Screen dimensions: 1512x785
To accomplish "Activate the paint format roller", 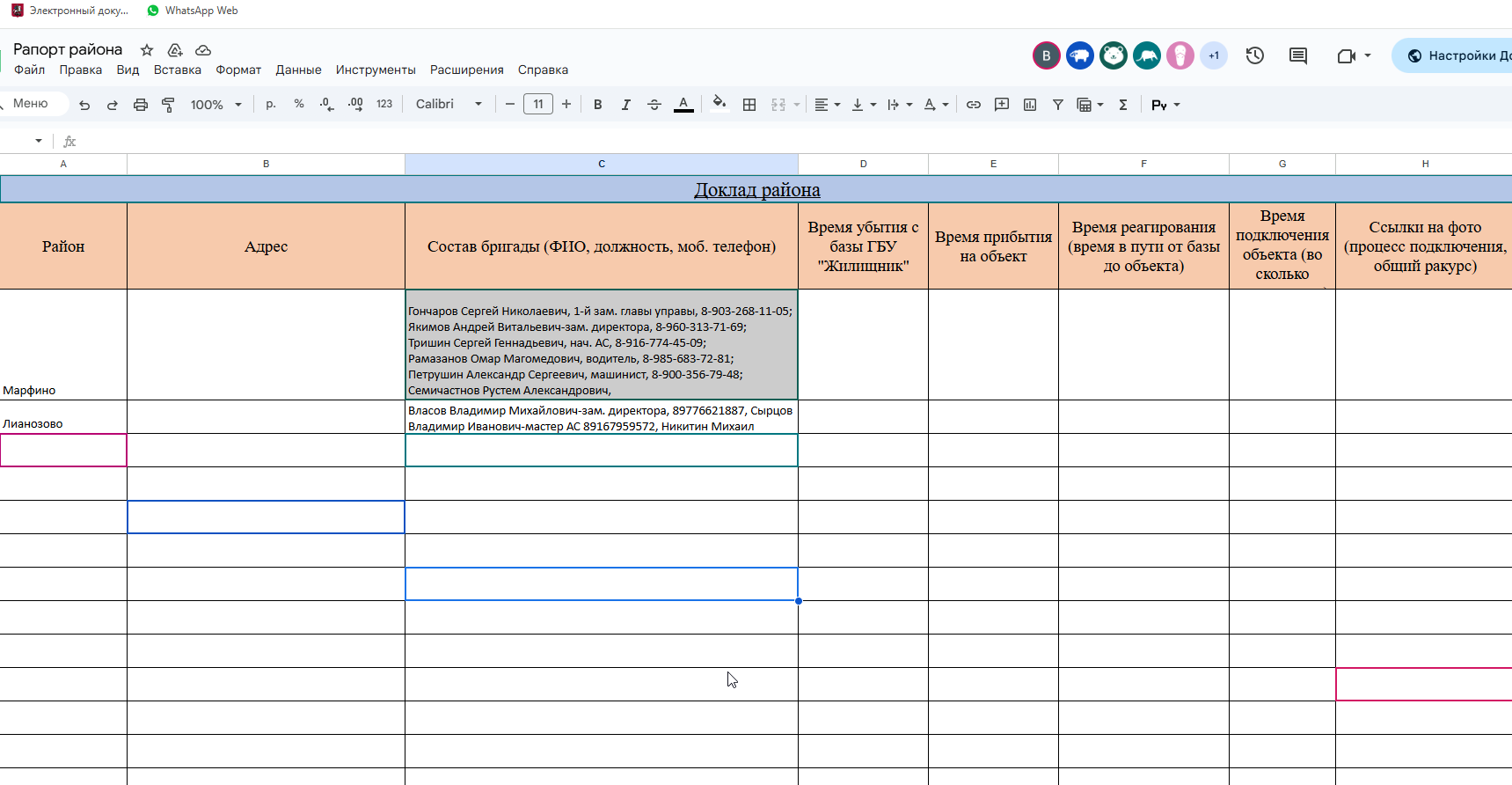I will [168, 105].
